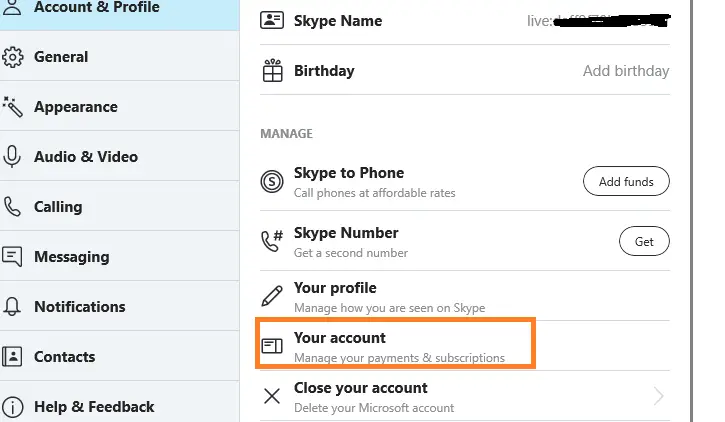This screenshot has height=422, width=725.
Task: Click the Contacts address book icon
Action: (x=12, y=356)
